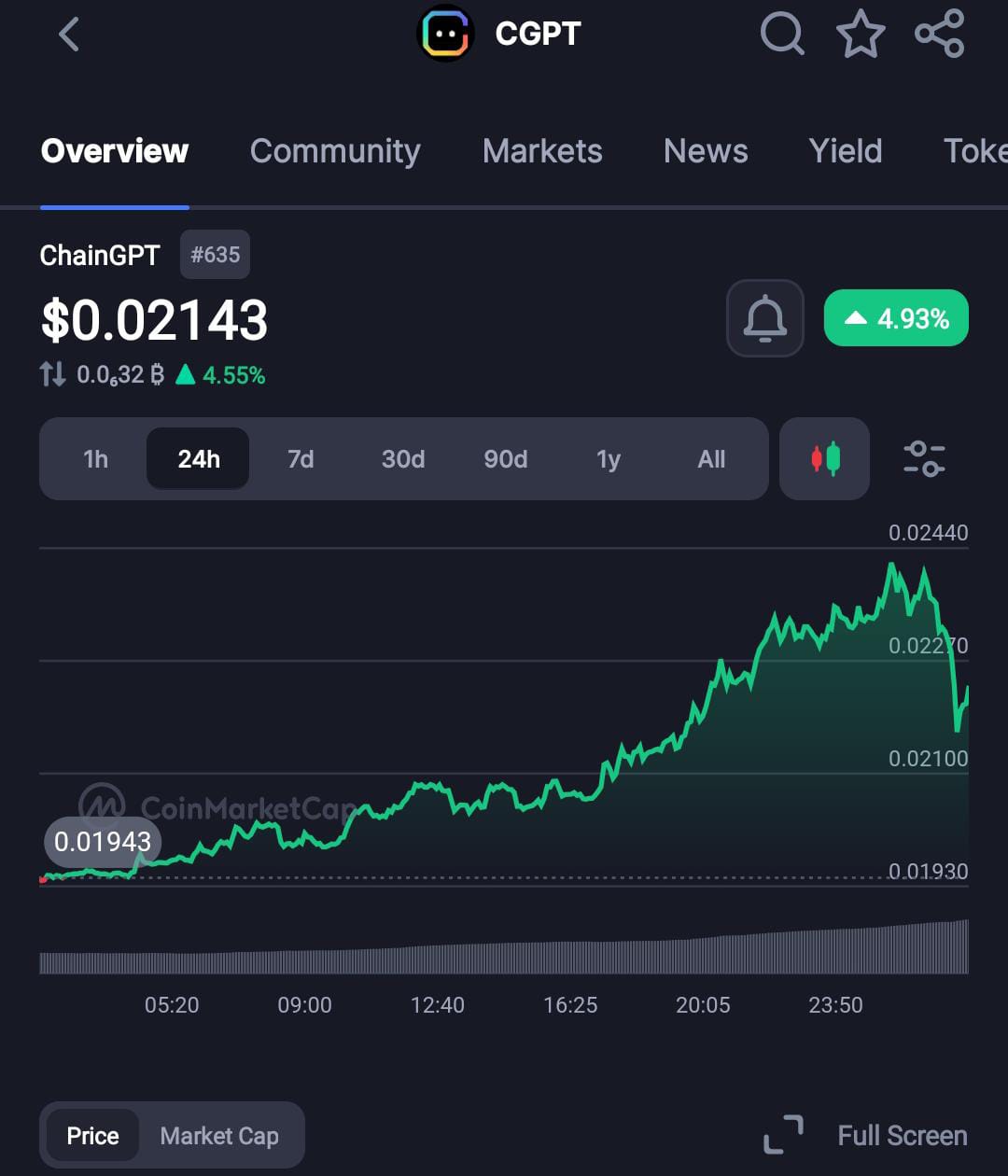1008x1176 pixels.
Task: Tap the 0.02440 axis label
Action: point(928,533)
